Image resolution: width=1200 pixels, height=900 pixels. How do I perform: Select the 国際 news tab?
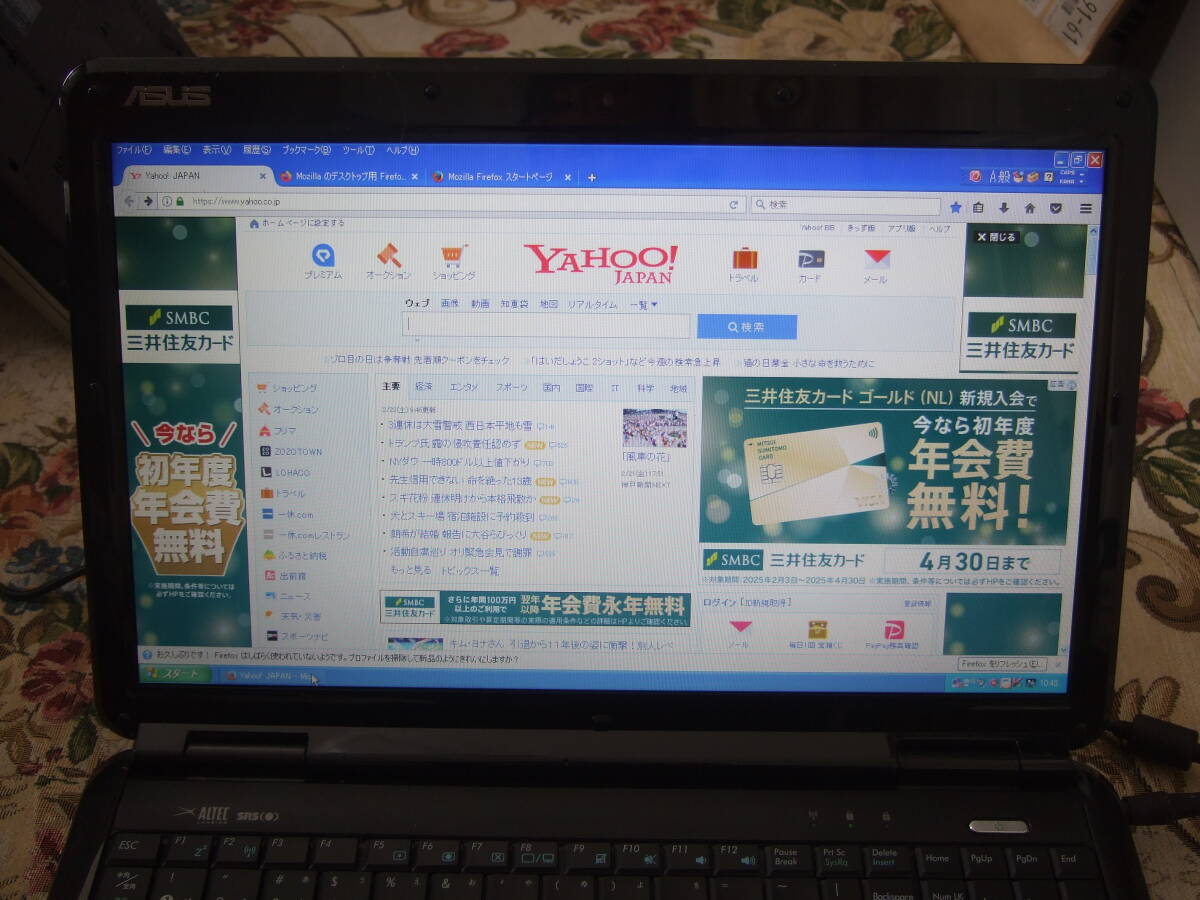pos(585,387)
